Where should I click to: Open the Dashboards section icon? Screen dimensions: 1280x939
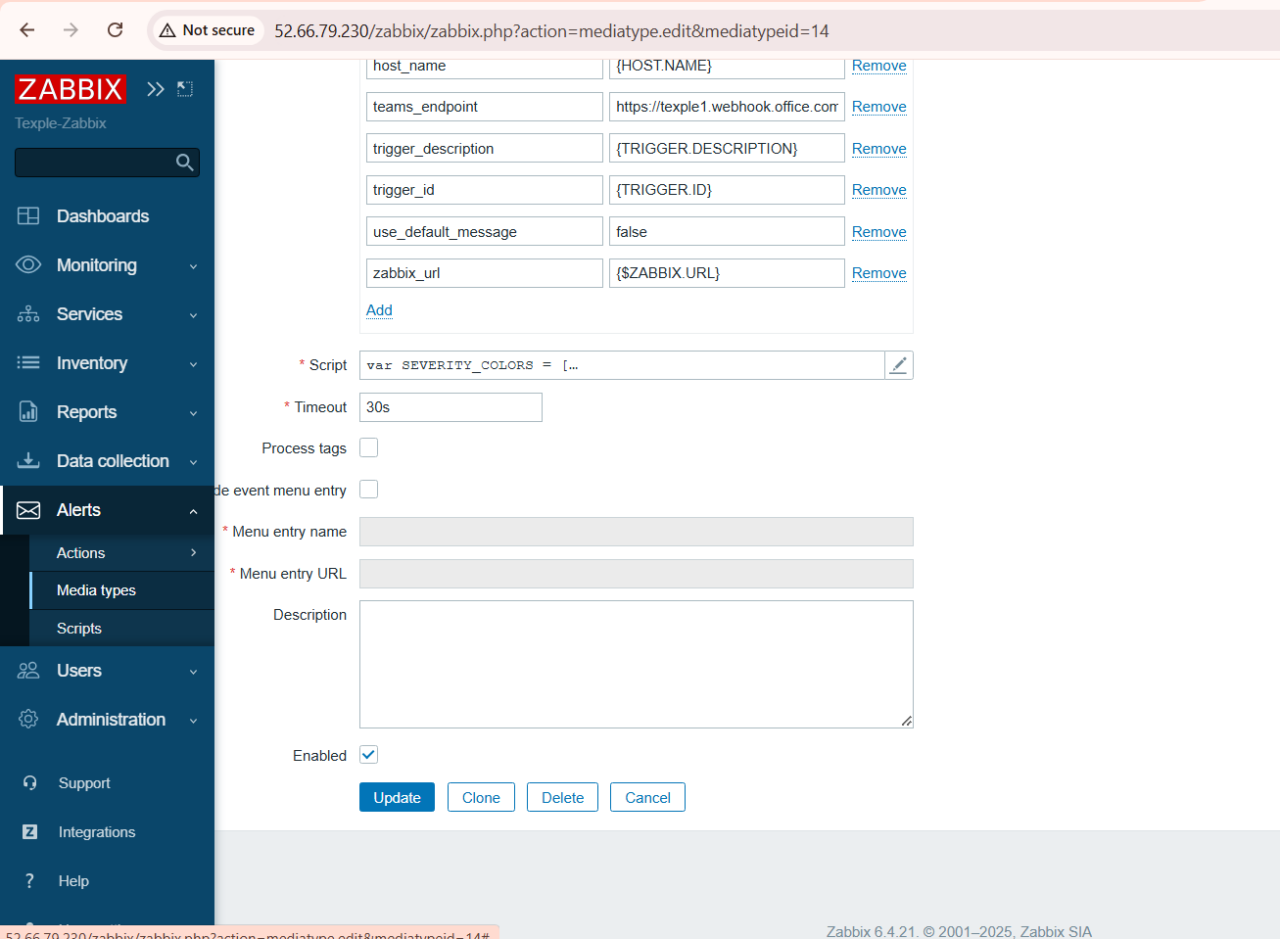pyautogui.click(x=27, y=216)
